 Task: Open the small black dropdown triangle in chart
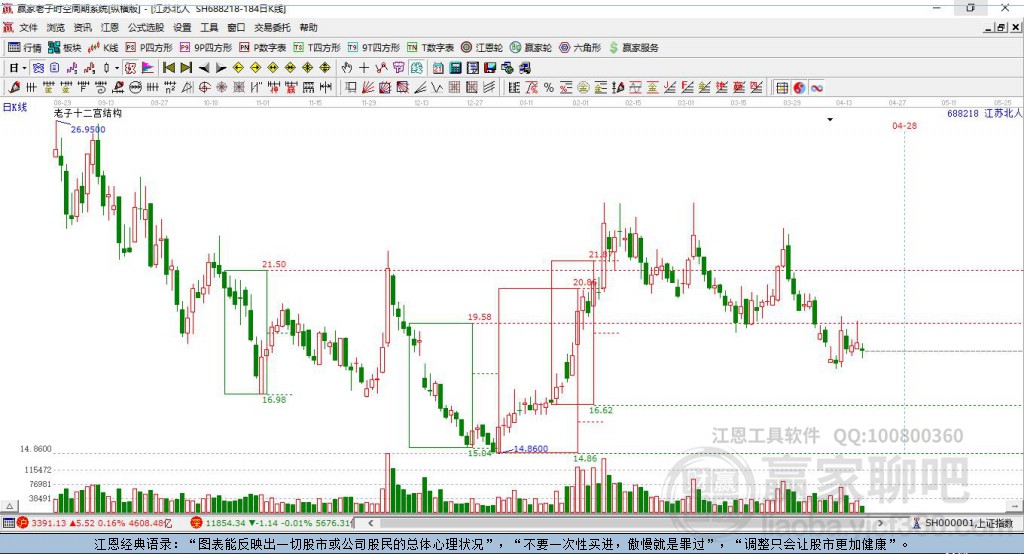tap(830, 120)
